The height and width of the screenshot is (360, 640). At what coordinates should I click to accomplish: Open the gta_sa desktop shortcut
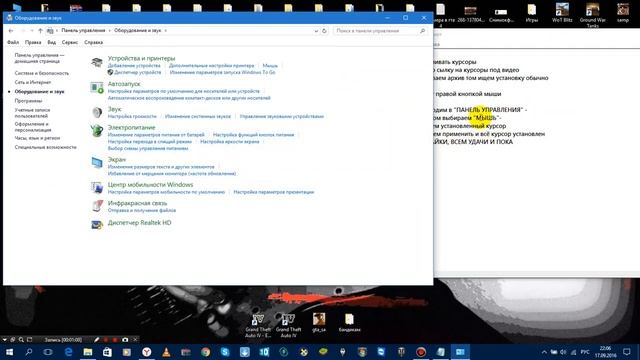319,322
